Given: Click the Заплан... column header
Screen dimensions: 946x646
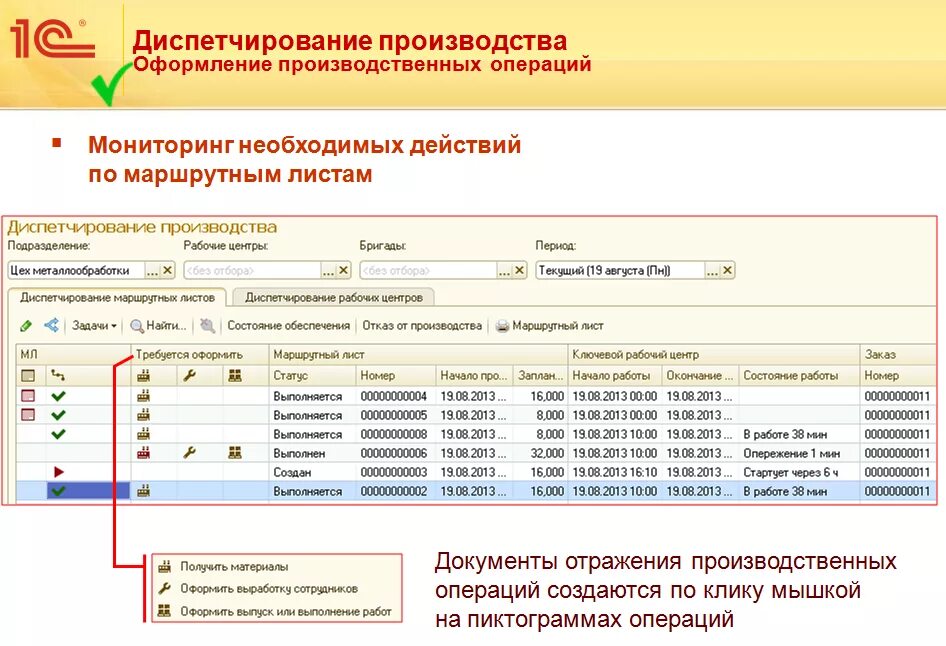Looking at the screenshot, I should (540, 375).
